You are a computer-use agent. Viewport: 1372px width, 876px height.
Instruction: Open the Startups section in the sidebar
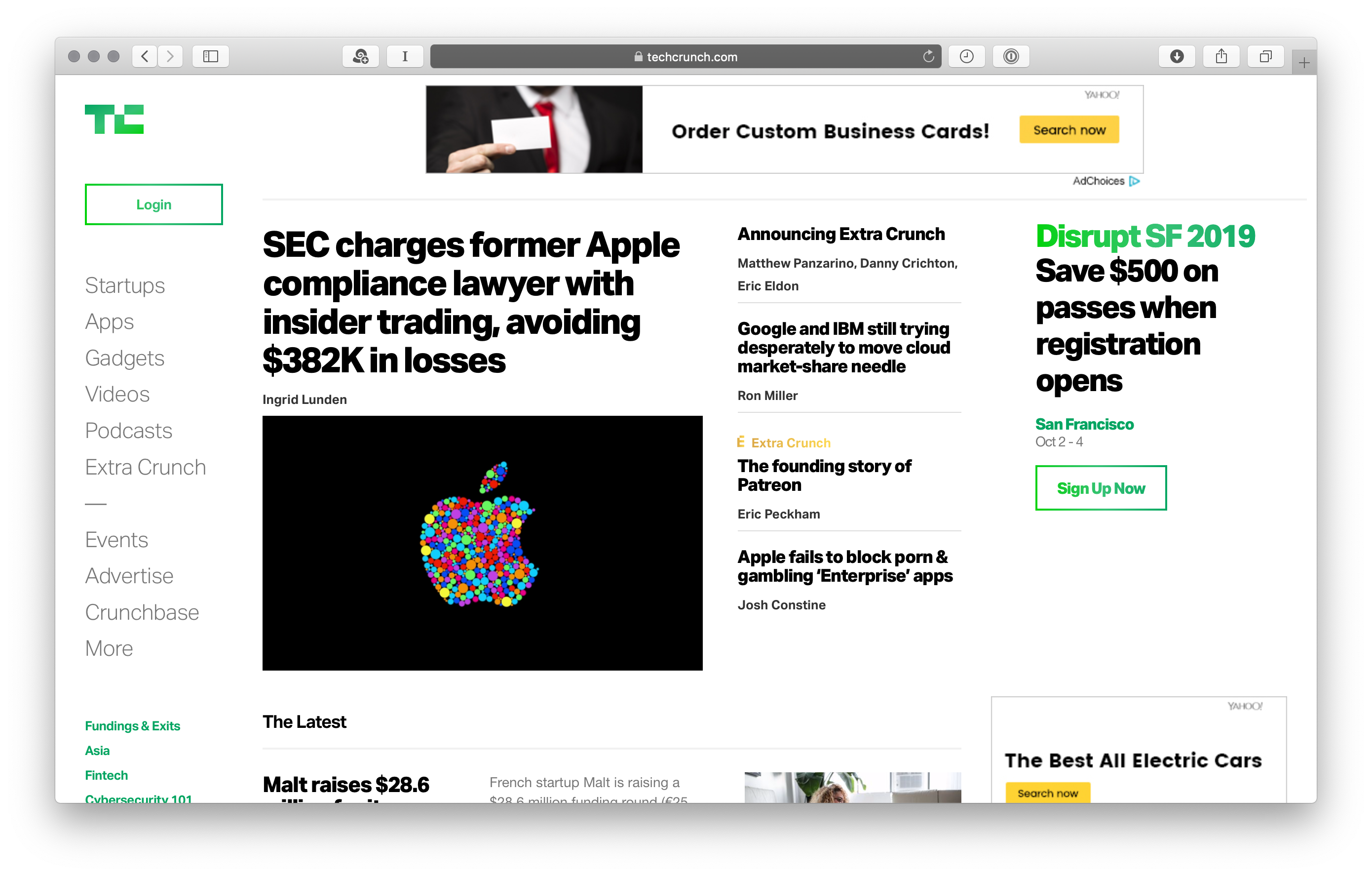point(125,285)
